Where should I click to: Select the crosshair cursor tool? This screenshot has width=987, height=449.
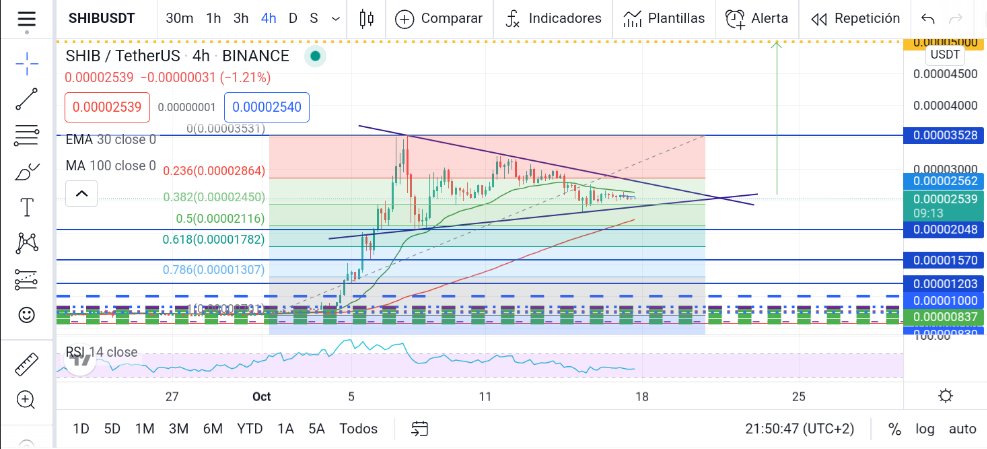coord(26,63)
